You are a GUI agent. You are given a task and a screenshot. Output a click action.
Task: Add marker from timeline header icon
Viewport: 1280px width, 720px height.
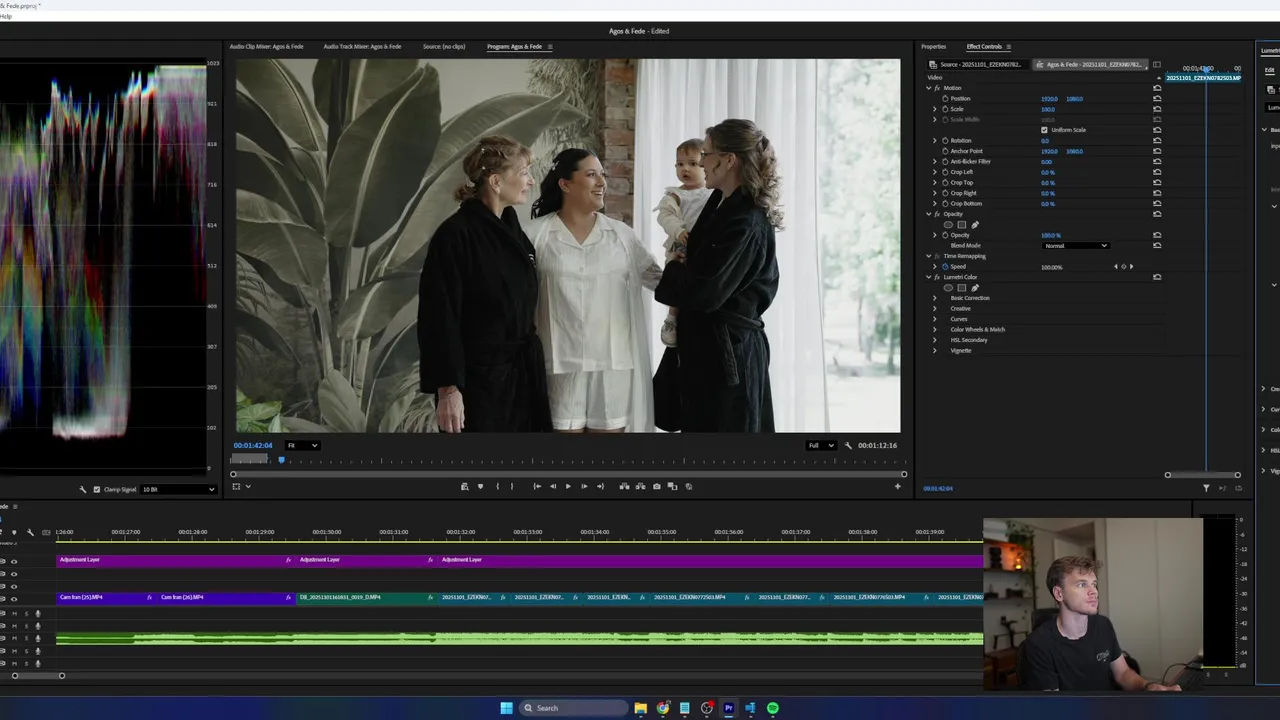point(14,532)
